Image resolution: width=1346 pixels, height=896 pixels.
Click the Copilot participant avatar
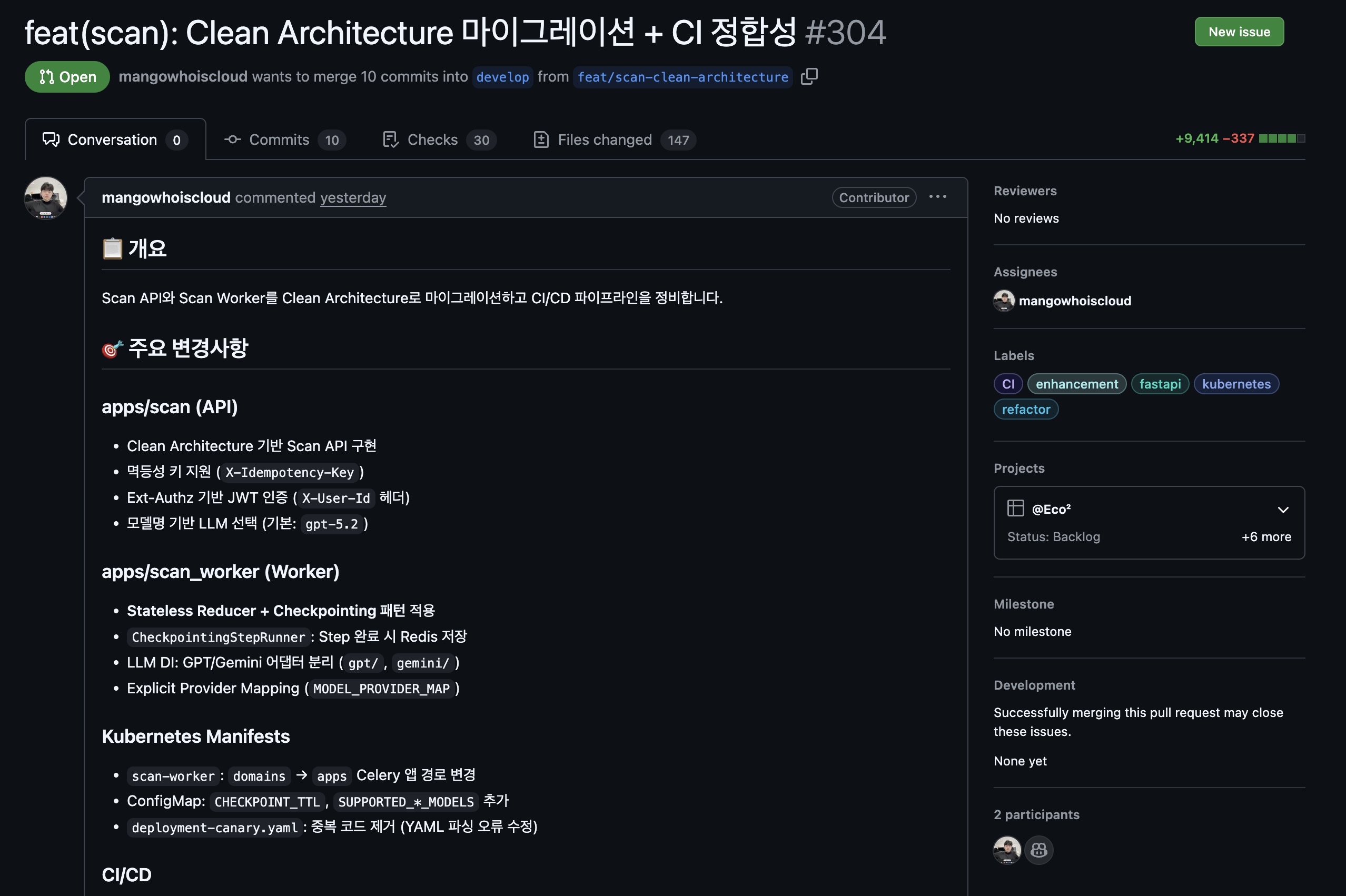tap(1038, 850)
